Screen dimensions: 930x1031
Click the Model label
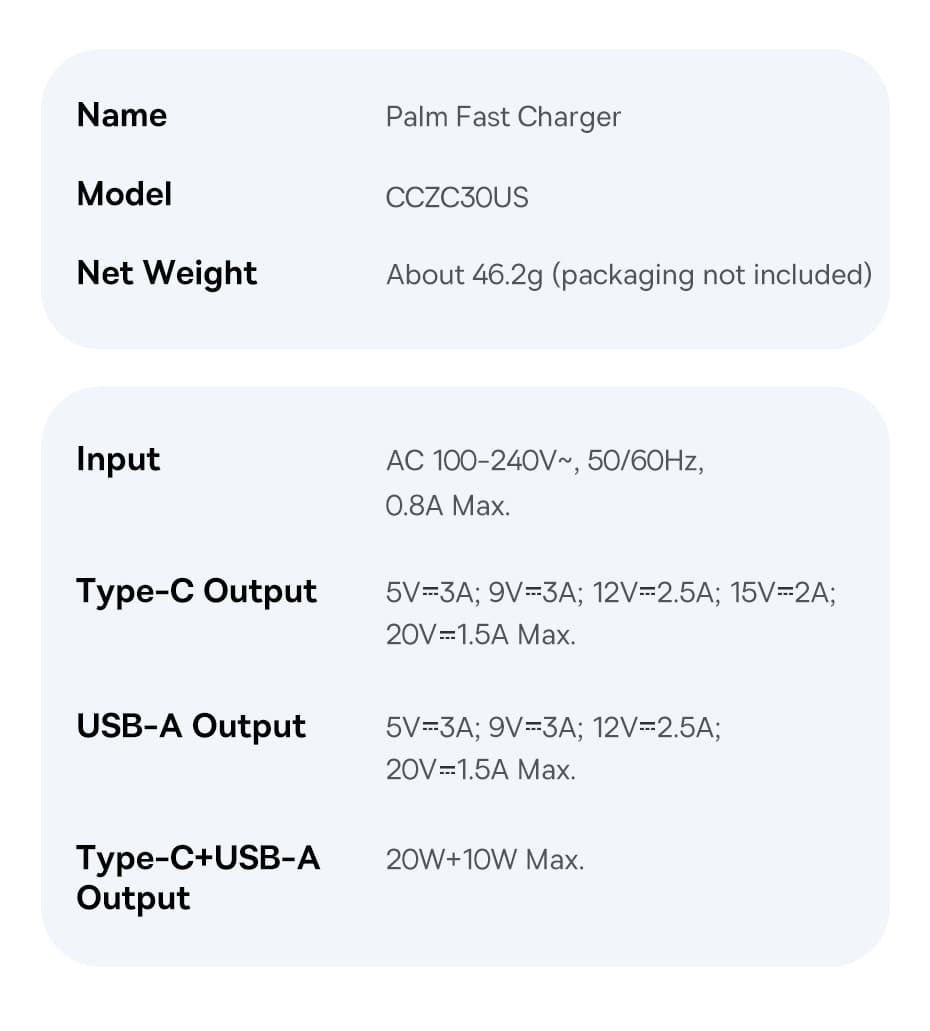(x=124, y=195)
